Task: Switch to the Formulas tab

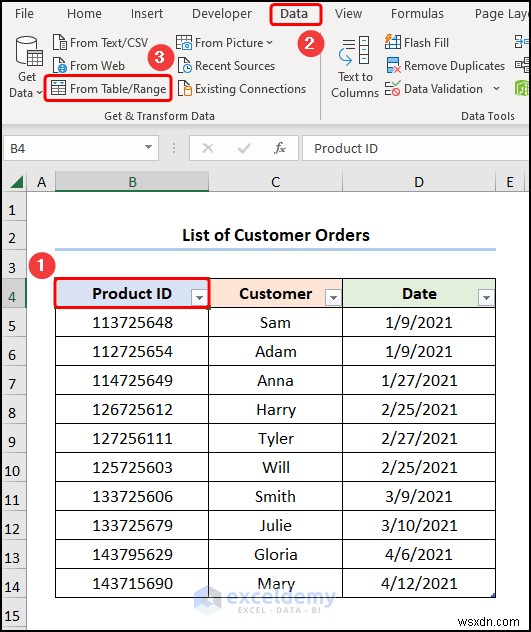Action: (417, 14)
